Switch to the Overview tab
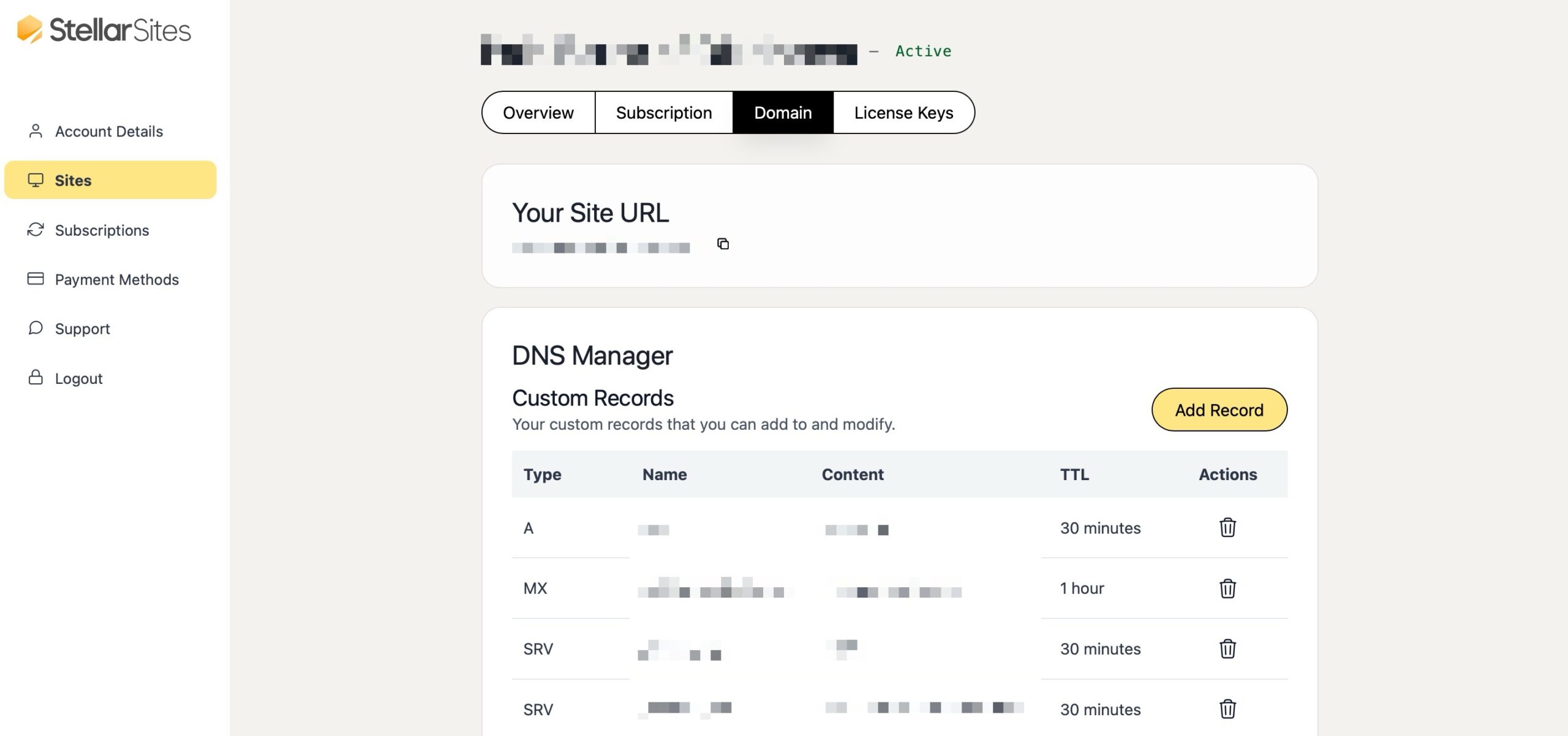This screenshot has height=736, width=1568. pyautogui.click(x=537, y=112)
